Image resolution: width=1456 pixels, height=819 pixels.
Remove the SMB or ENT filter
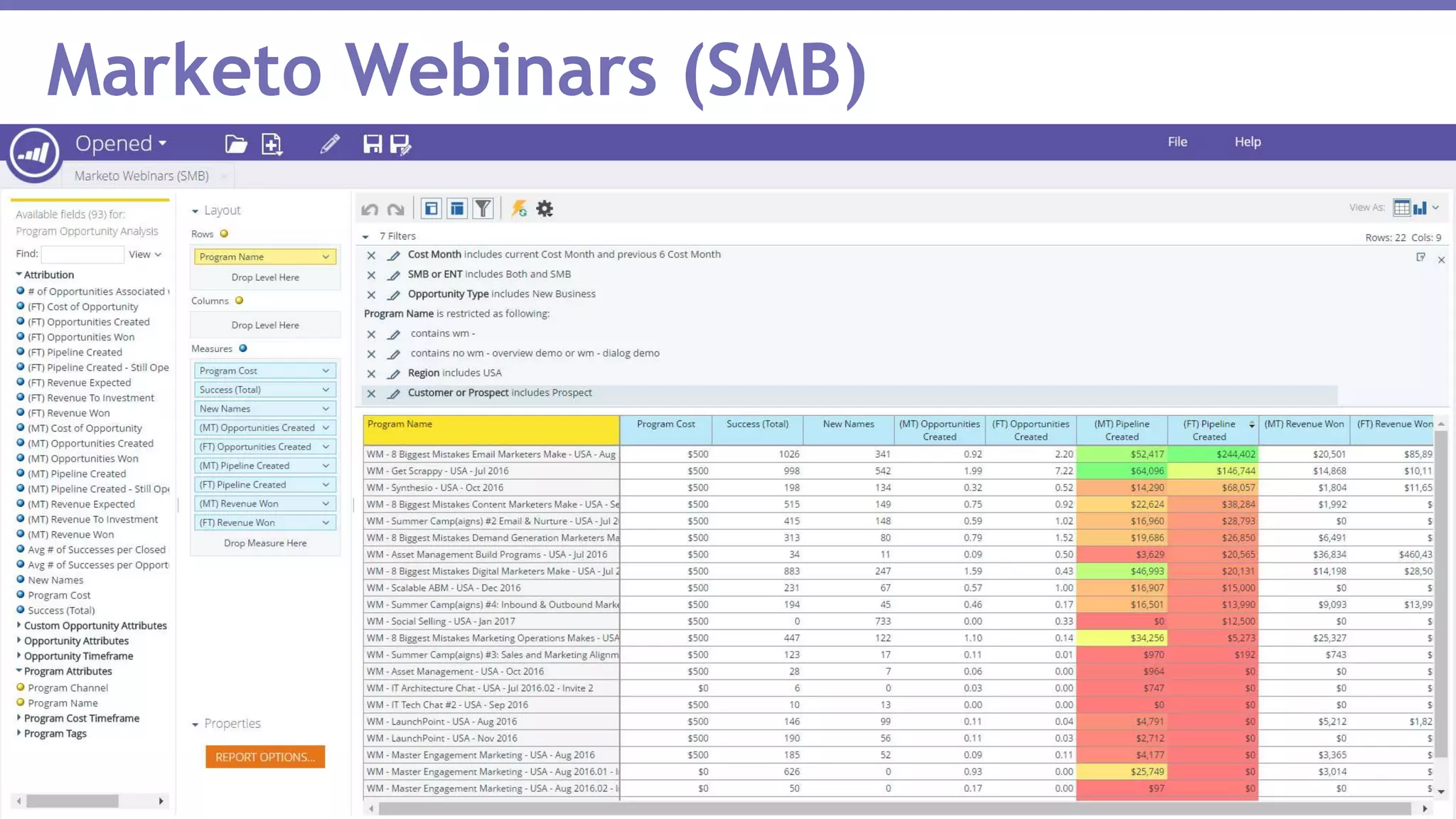pos(371,275)
